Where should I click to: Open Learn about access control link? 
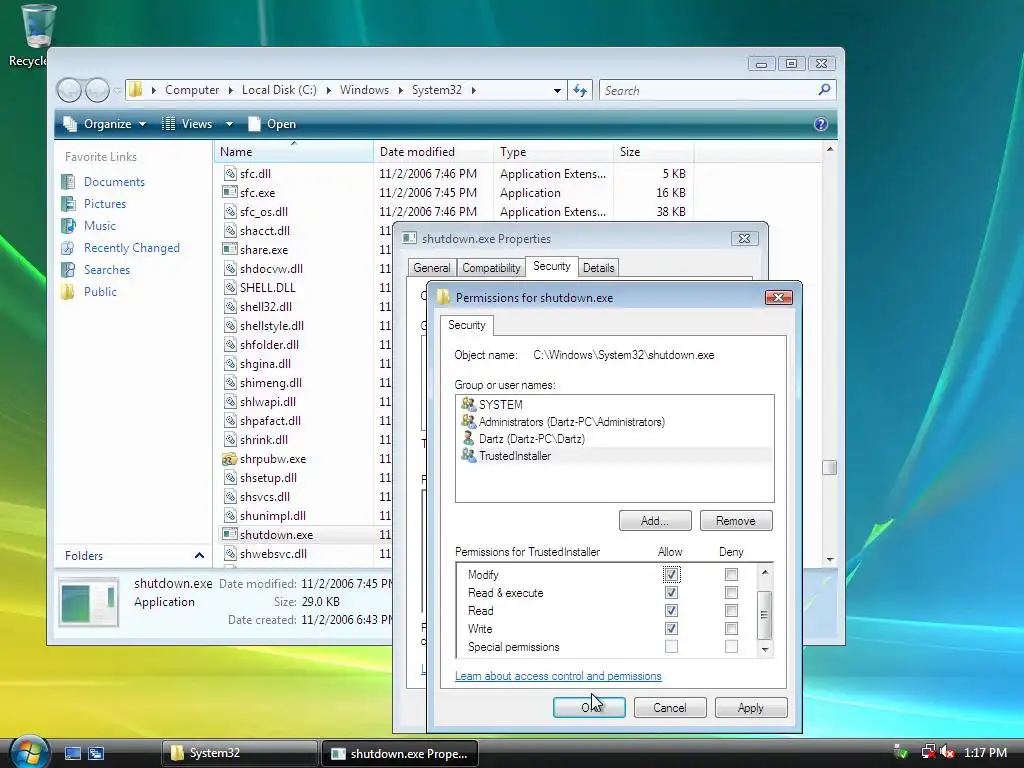click(x=558, y=676)
